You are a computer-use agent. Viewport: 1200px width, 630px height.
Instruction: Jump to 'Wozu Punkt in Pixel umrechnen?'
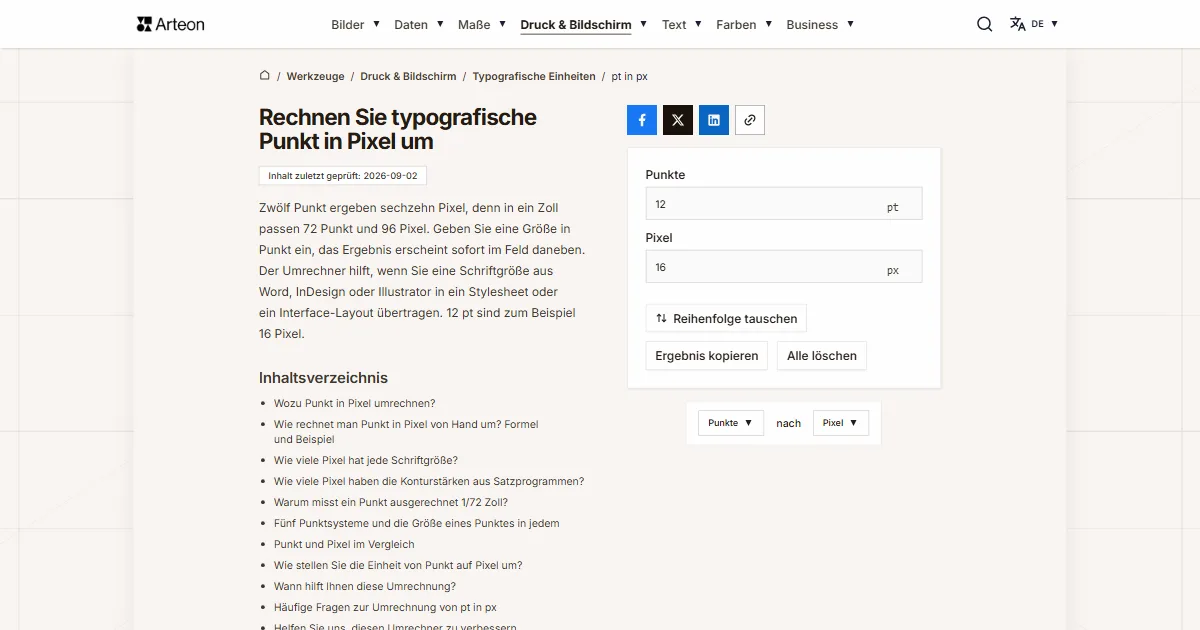coord(355,403)
